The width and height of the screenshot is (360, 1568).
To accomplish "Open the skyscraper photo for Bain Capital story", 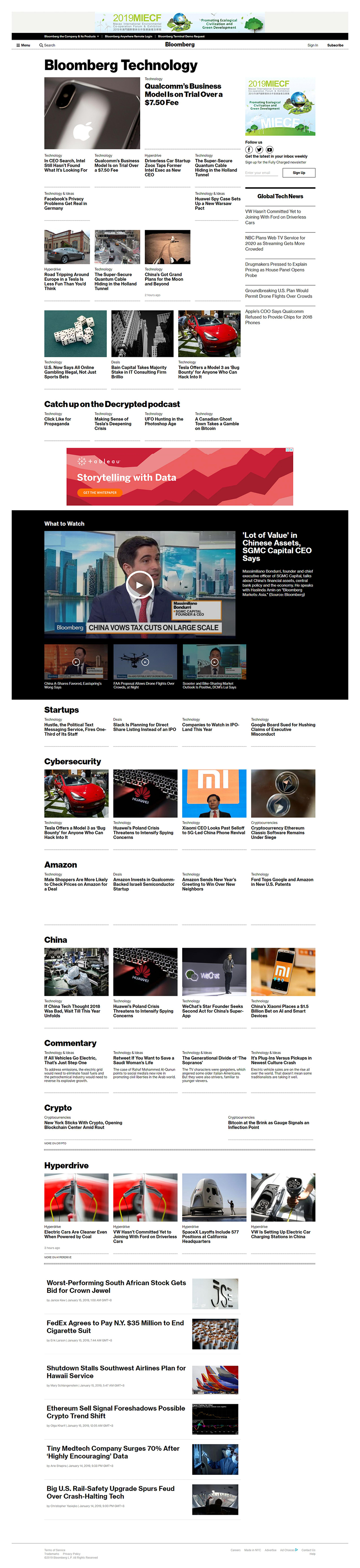I will coord(142,334).
